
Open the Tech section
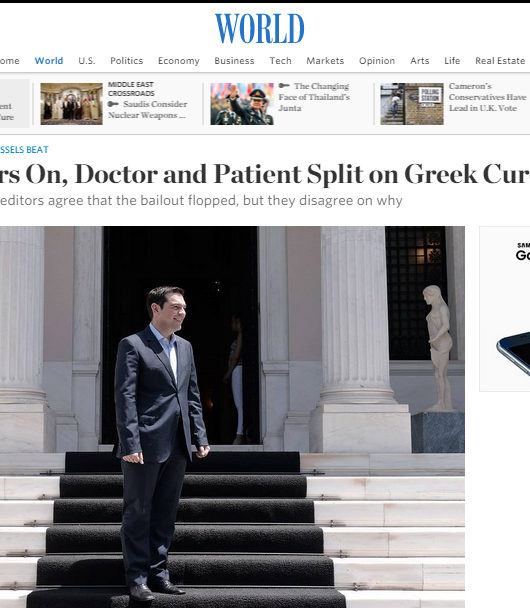coord(280,61)
